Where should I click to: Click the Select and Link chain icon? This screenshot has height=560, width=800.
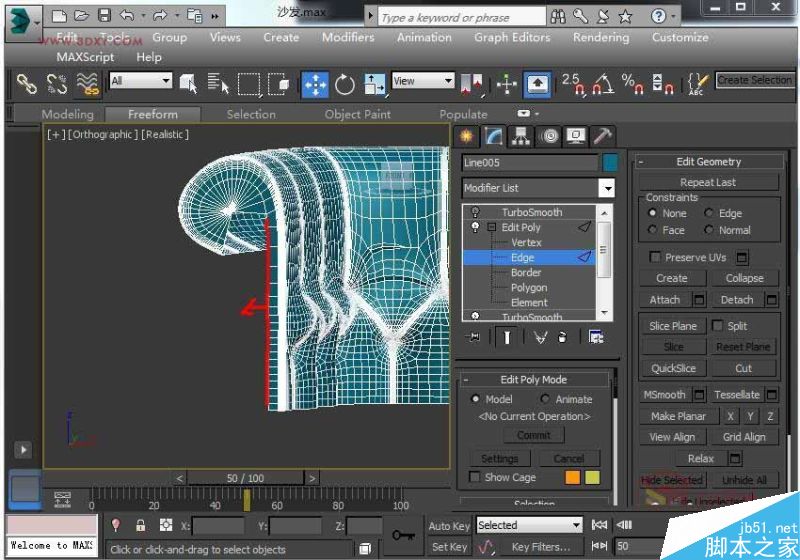pyautogui.click(x=25, y=85)
